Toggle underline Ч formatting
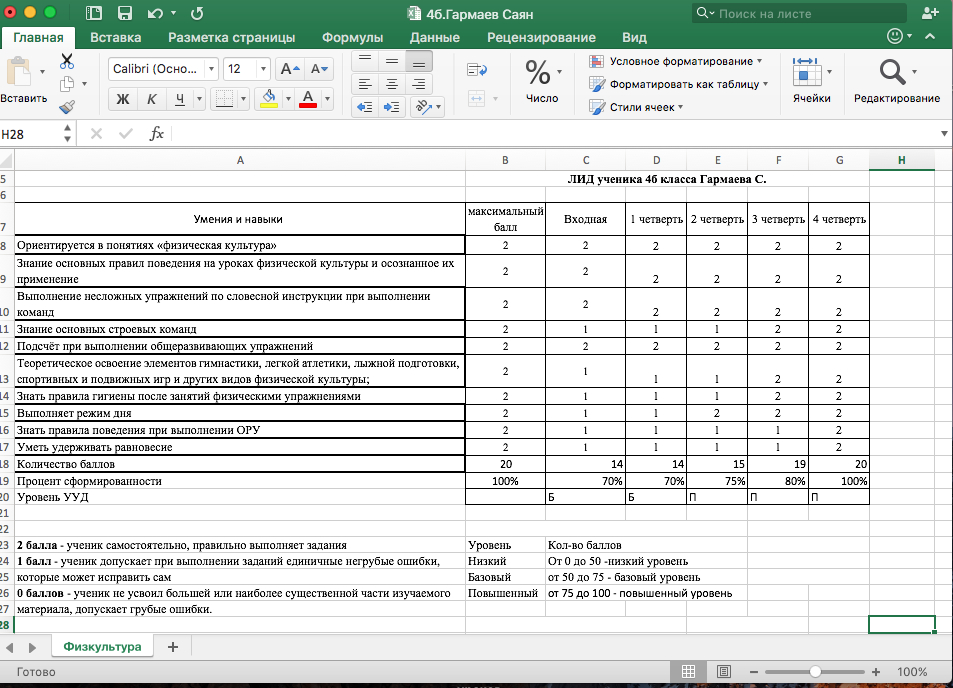The image size is (953, 688). click(180, 99)
